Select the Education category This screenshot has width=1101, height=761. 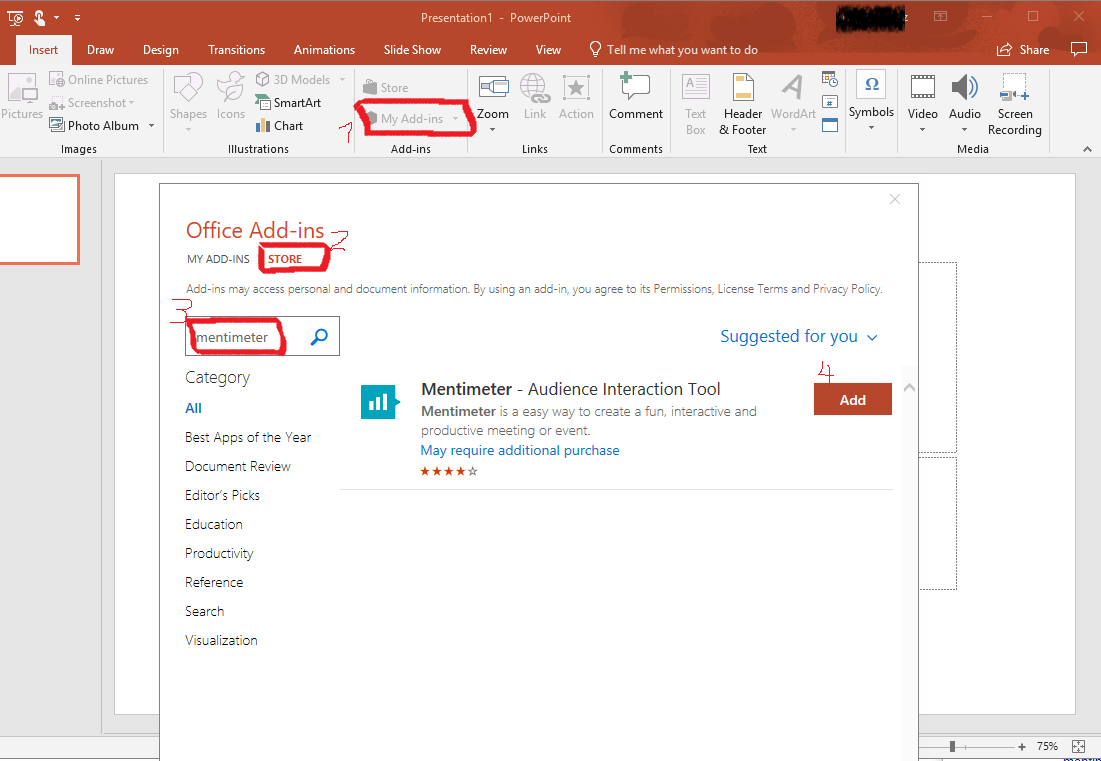[213, 524]
